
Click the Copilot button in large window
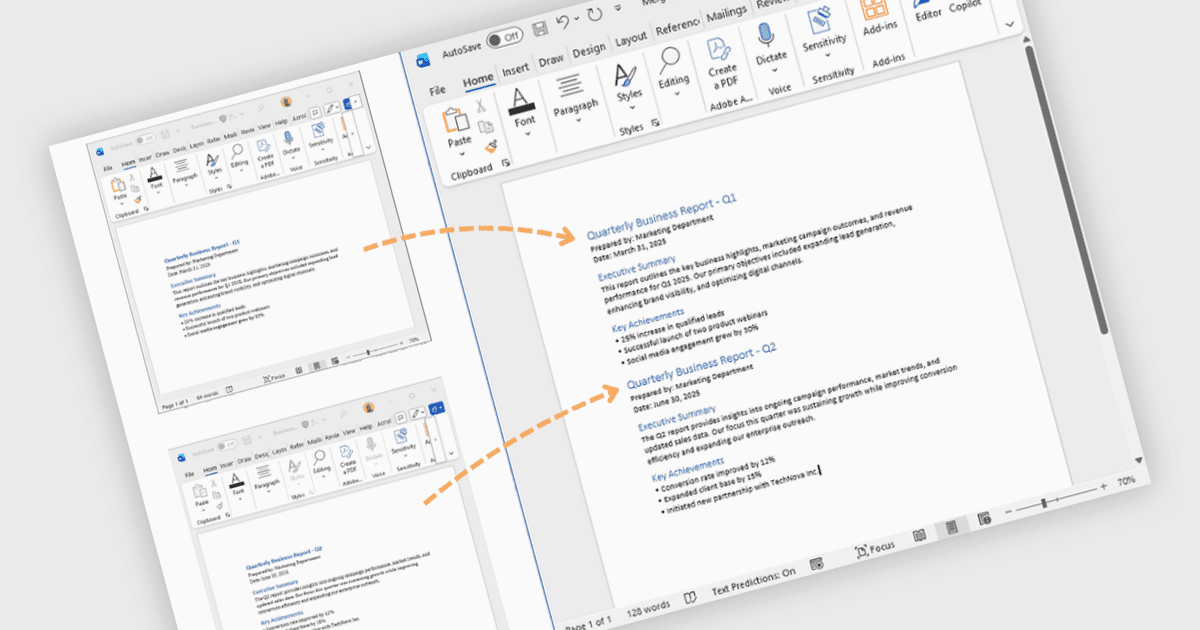click(965, 5)
